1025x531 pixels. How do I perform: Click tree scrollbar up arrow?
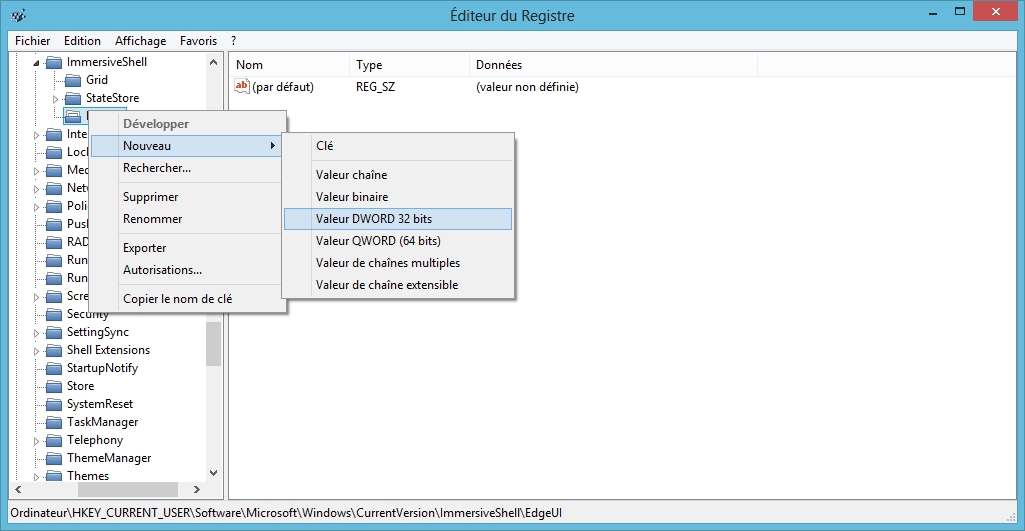[x=213, y=62]
